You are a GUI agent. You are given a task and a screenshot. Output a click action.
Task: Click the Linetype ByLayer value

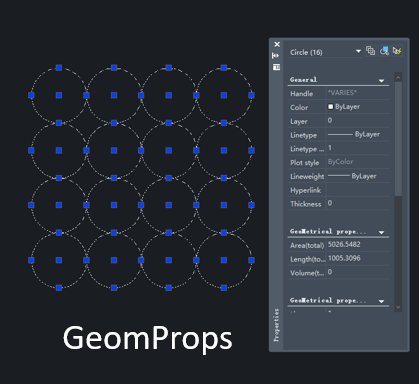[x=357, y=134]
